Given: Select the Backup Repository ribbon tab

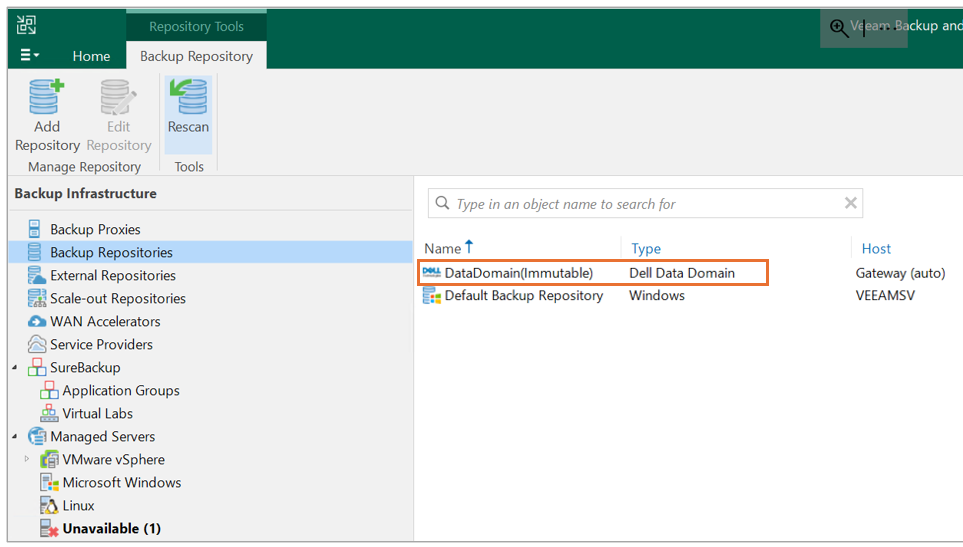Looking at the screenshot, I should (196, 56).
